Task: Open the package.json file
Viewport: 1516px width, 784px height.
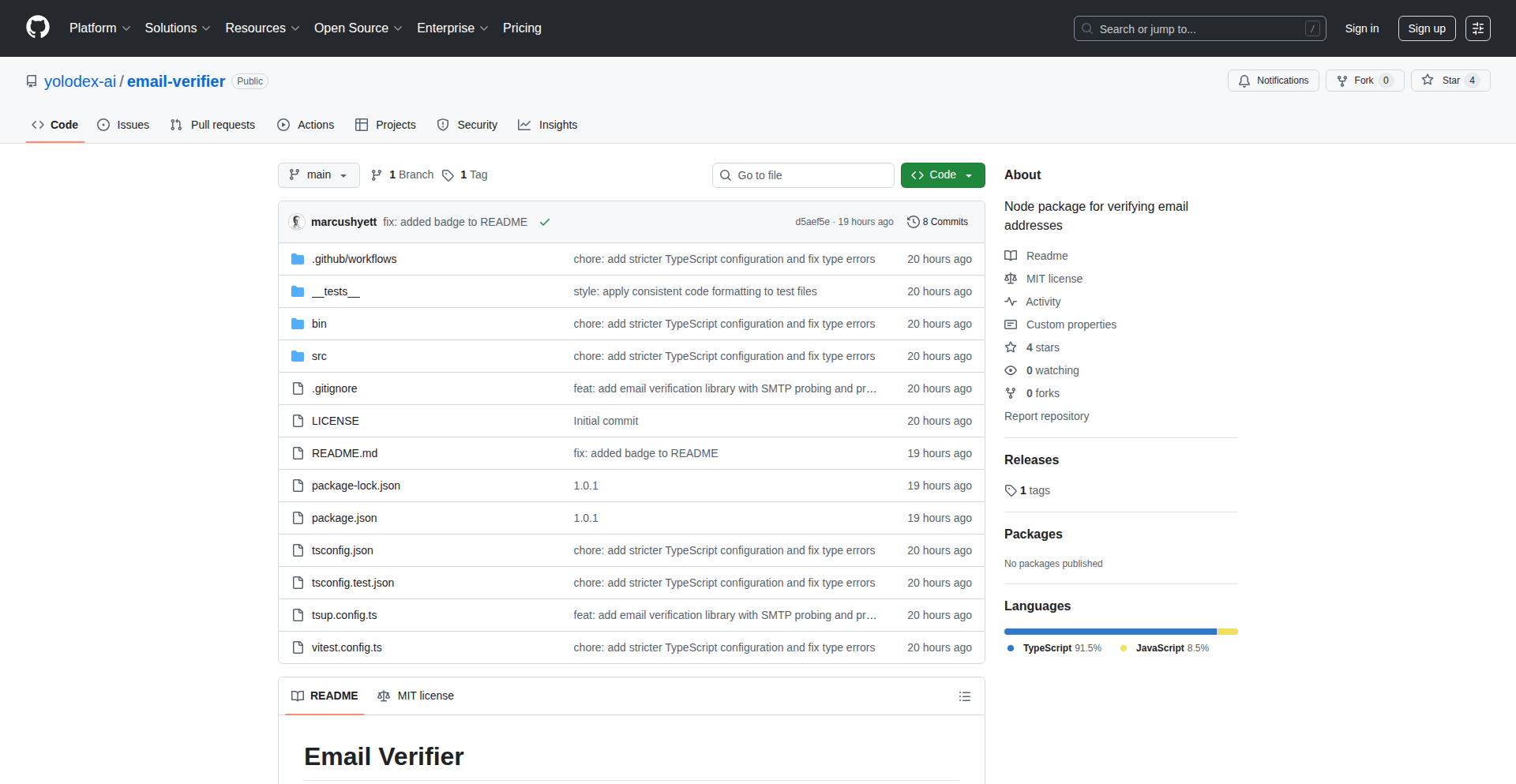Action: 343,518
